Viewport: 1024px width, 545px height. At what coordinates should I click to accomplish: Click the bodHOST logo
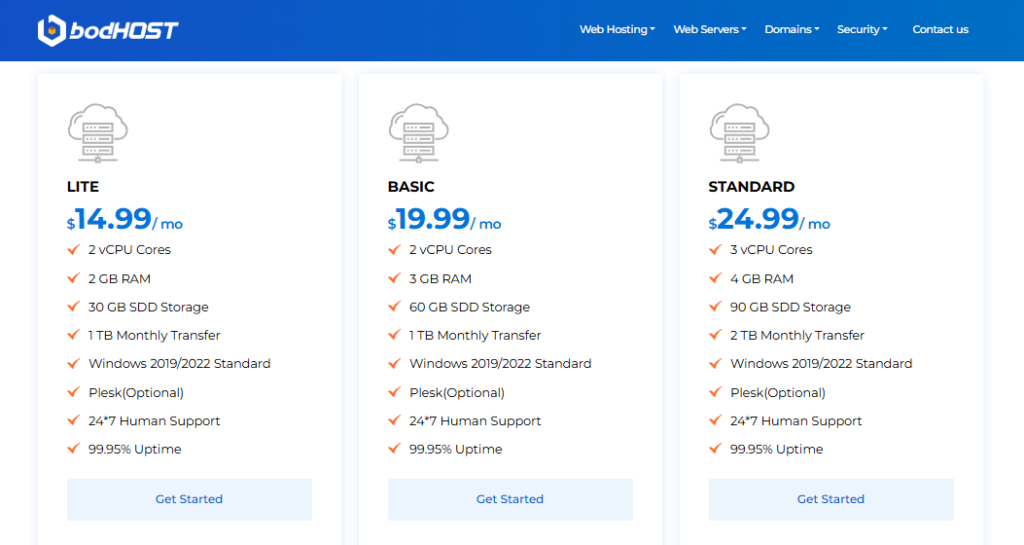(x=108, y=30)
